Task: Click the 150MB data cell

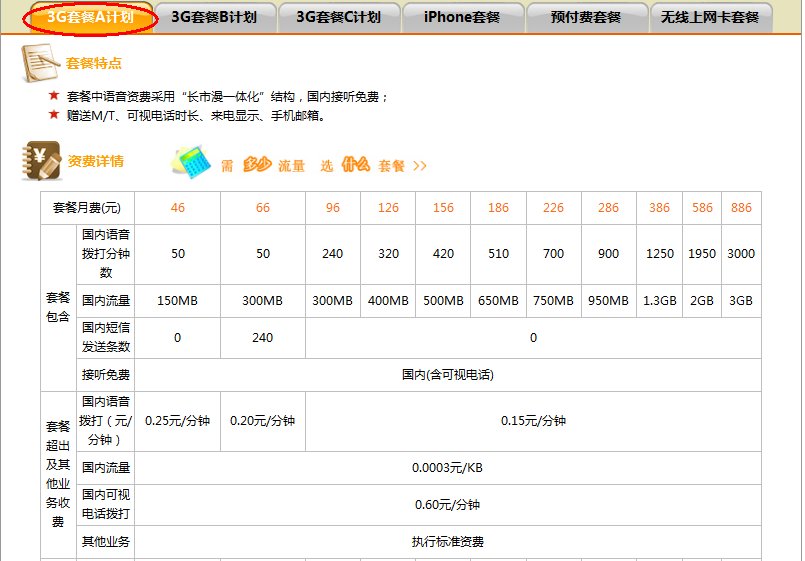Action: (178, 301)
